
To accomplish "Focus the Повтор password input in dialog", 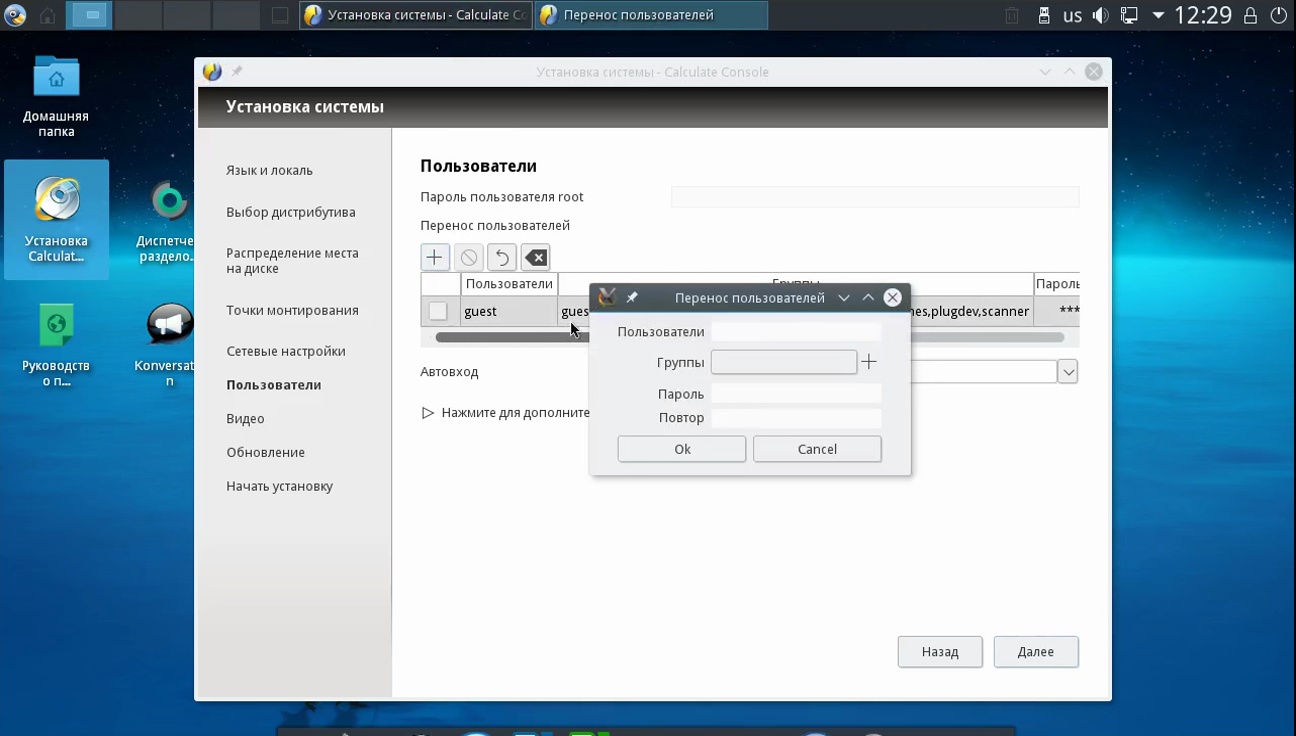I will (x=796, y=418).
